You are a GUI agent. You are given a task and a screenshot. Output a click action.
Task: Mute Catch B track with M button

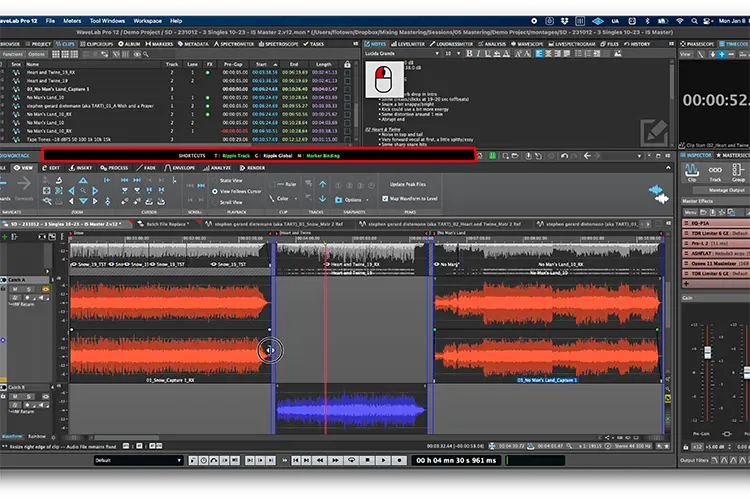pyautogui.click(x=15, y=397)
